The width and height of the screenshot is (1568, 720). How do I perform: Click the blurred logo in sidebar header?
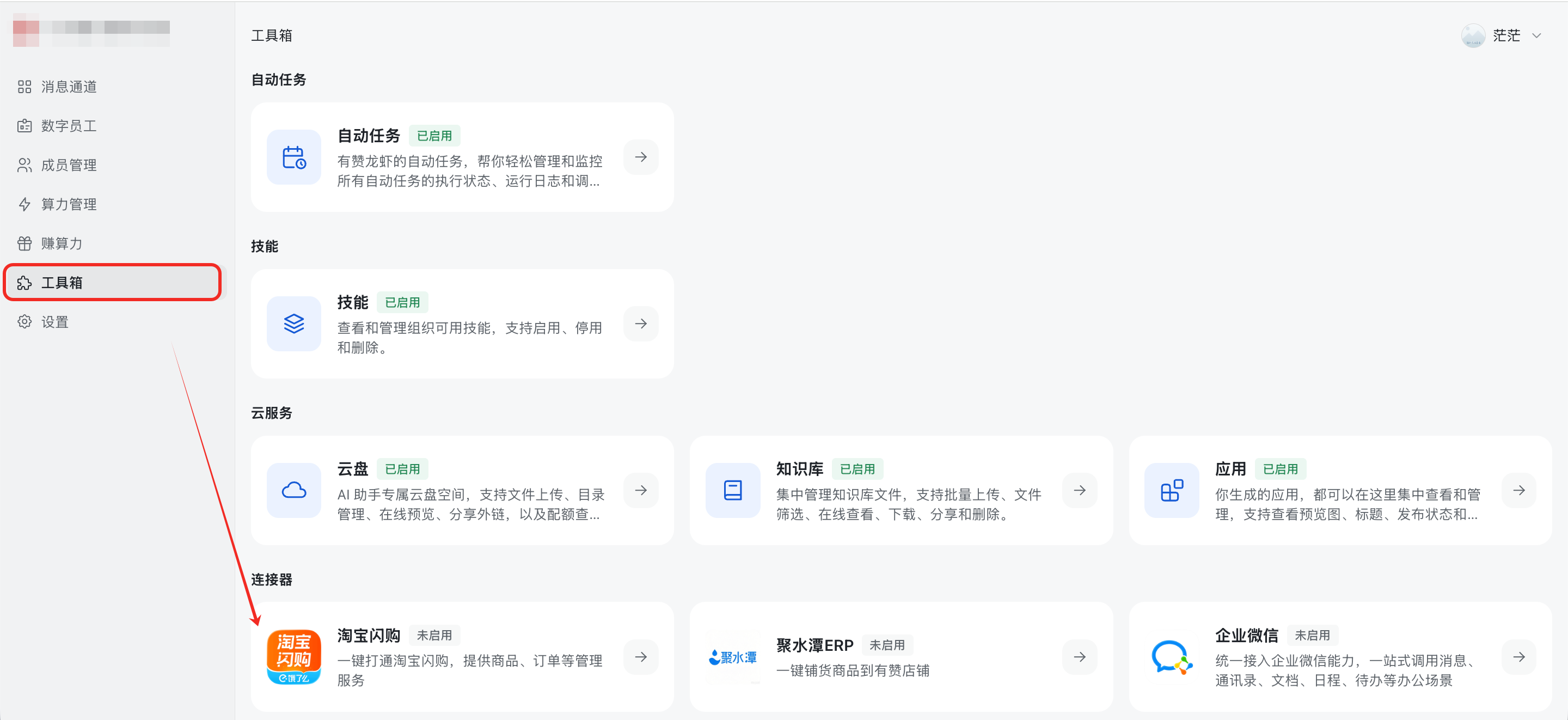[91, 30]
